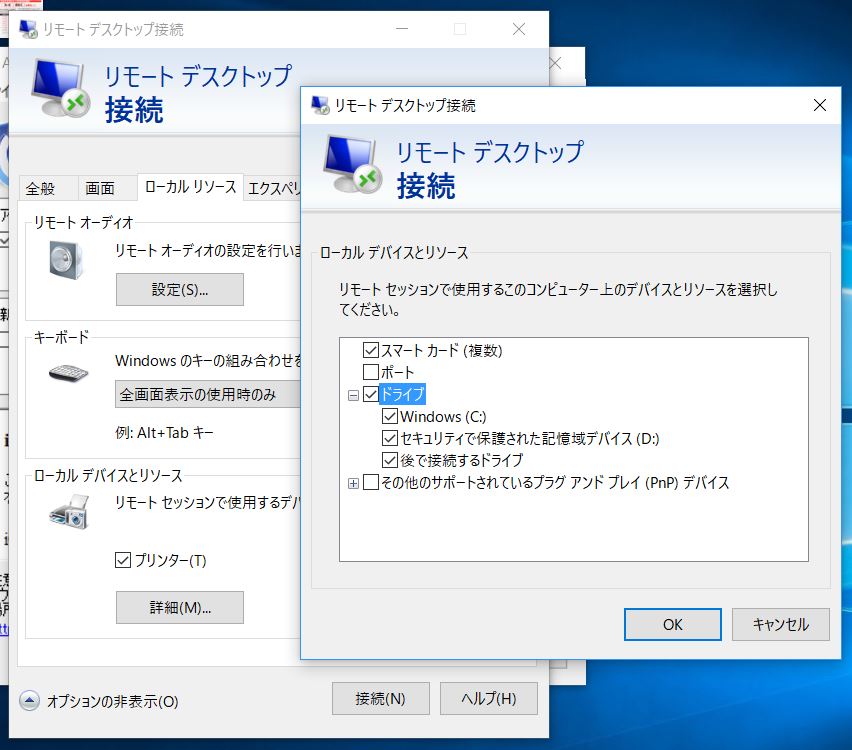Uncheck the プリンター(T) checkbox in back window
The width and height of the screenshot is (852, 750).
123,560
